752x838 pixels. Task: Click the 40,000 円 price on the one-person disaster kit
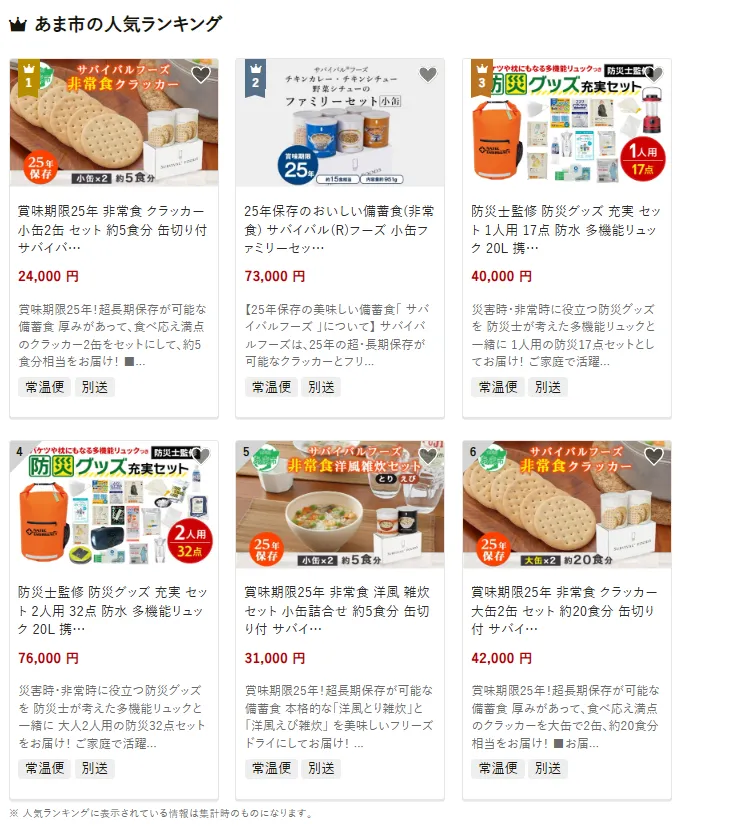point(501,276)
